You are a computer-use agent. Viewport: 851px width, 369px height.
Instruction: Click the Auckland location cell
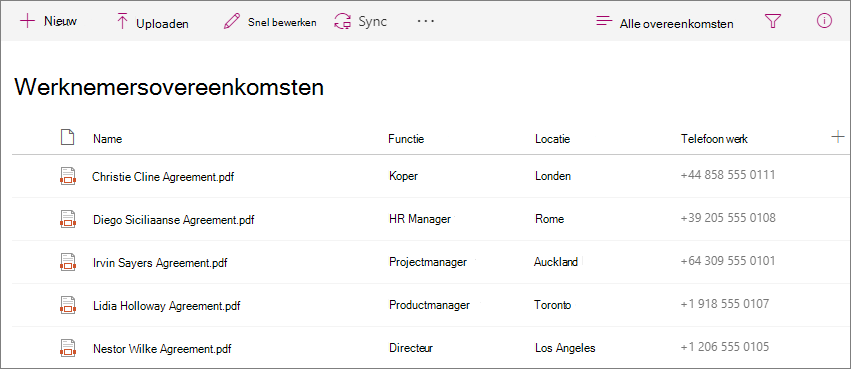point(556,262)
